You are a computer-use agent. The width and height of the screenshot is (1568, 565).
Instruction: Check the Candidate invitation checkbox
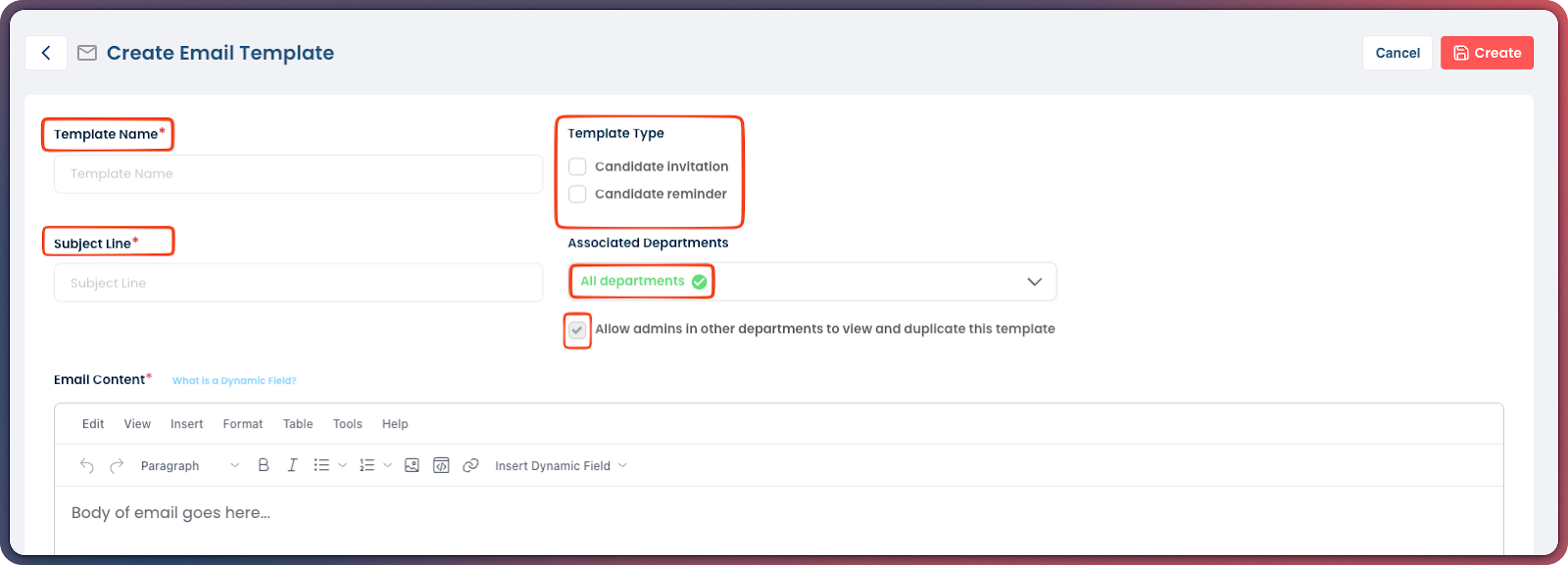[577, 166]
